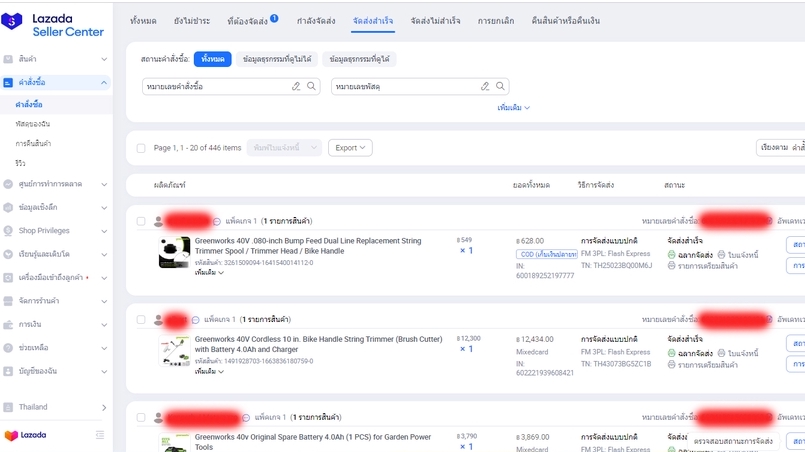Click the จัดการร้านค้า sidebar icon

(x=8, y=301)
